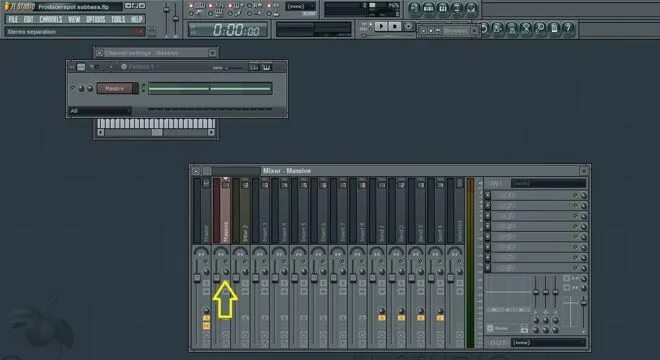
Task: Click the main volume slider in top toolbar
Action: pos(167,10)
